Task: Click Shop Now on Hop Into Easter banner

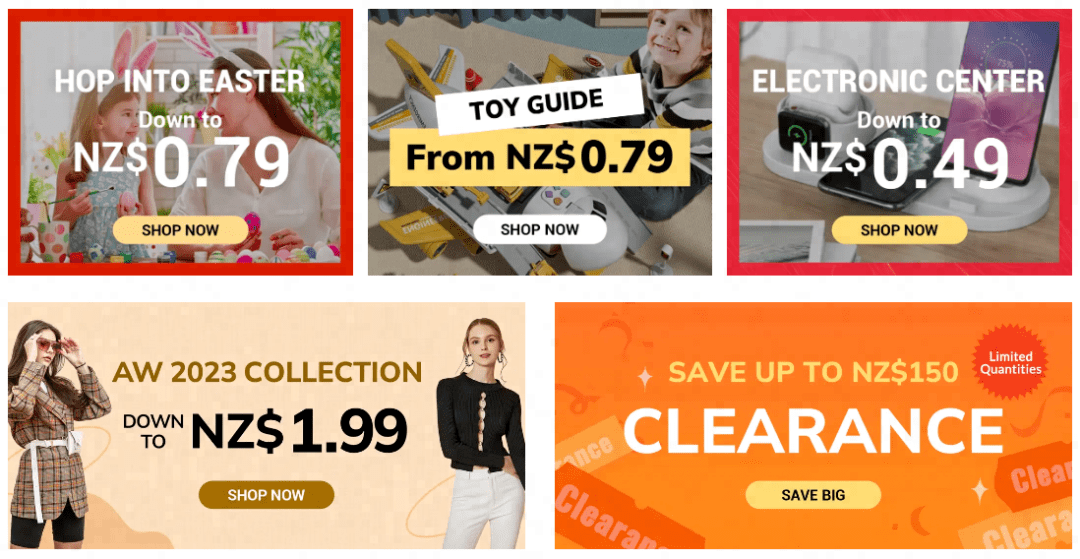Action: pos(180,230)
